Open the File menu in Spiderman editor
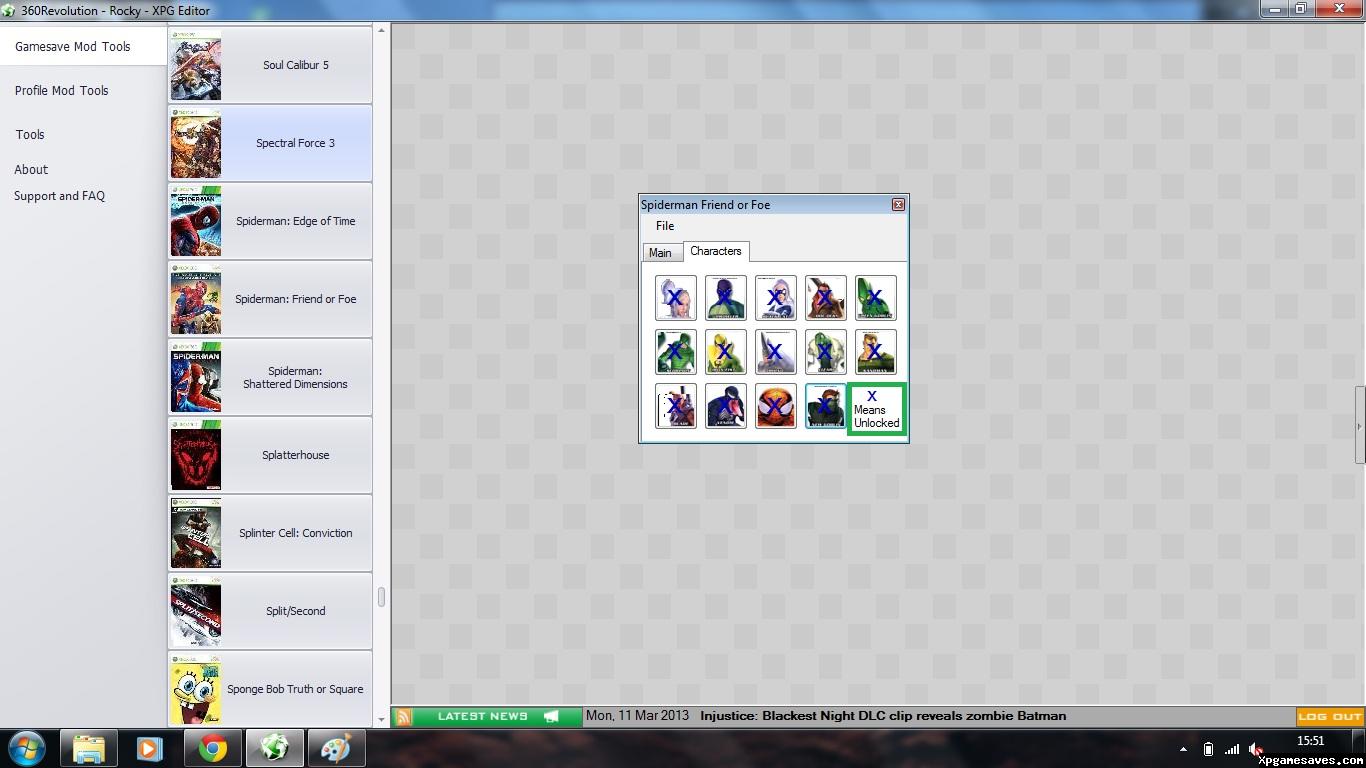 pyautogui.click(x=665, y=226)
